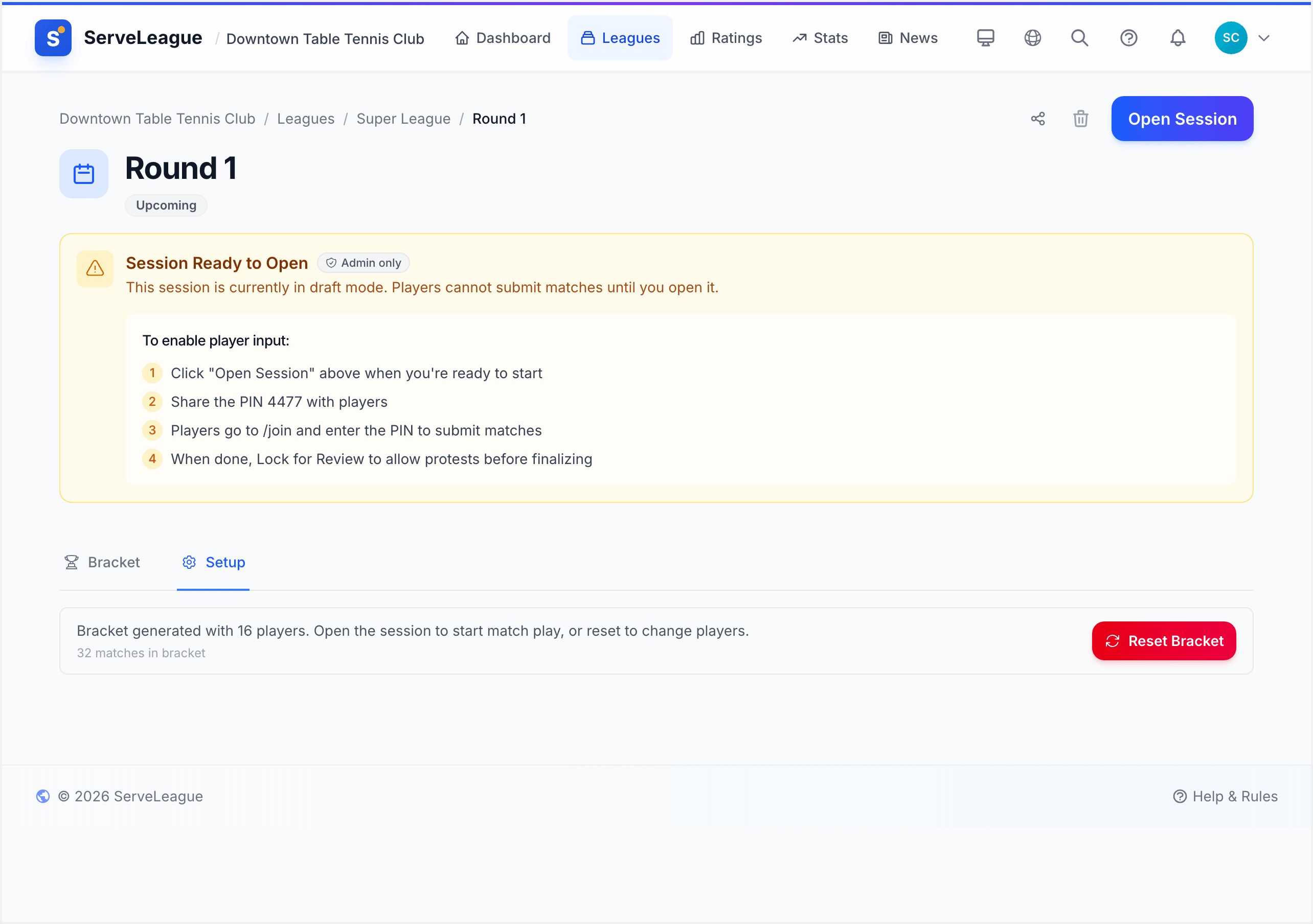Click the ServeLeague logo icon
The width and height of the screenshot is (1313, 924).
pos(53,38)
